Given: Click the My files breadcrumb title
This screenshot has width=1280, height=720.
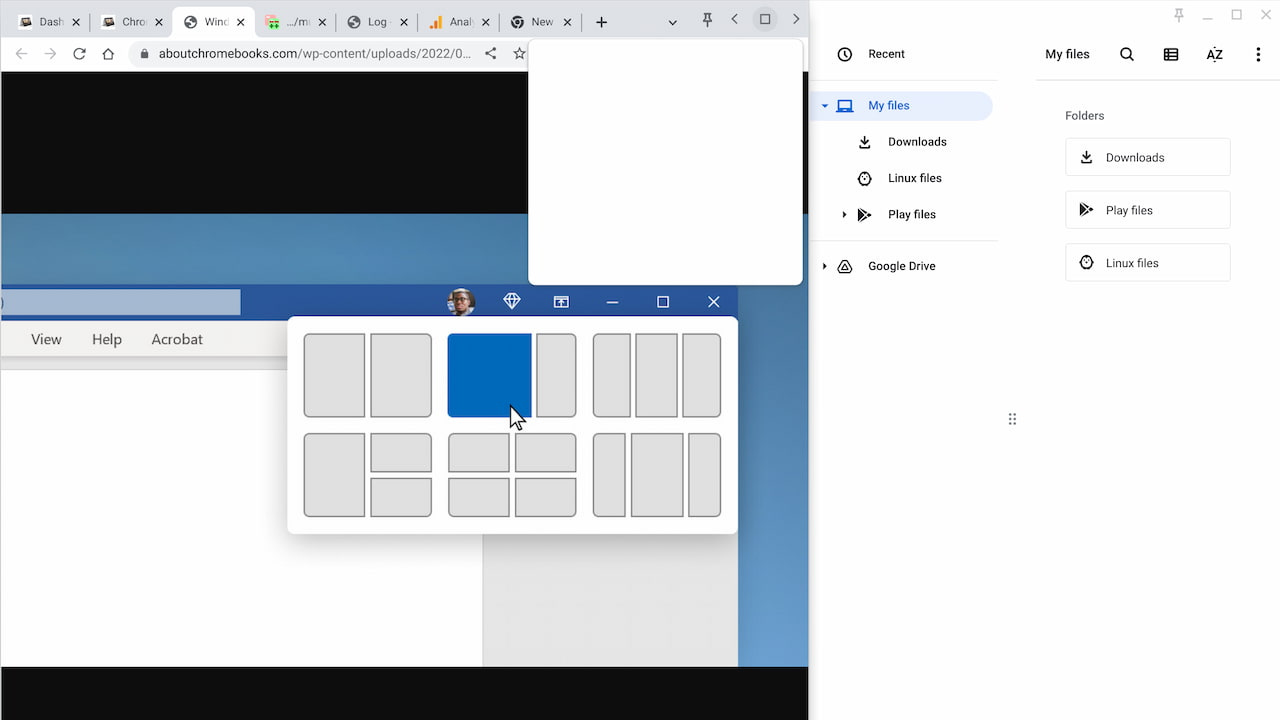Looking at the screenshot, I should (1067, 54).
